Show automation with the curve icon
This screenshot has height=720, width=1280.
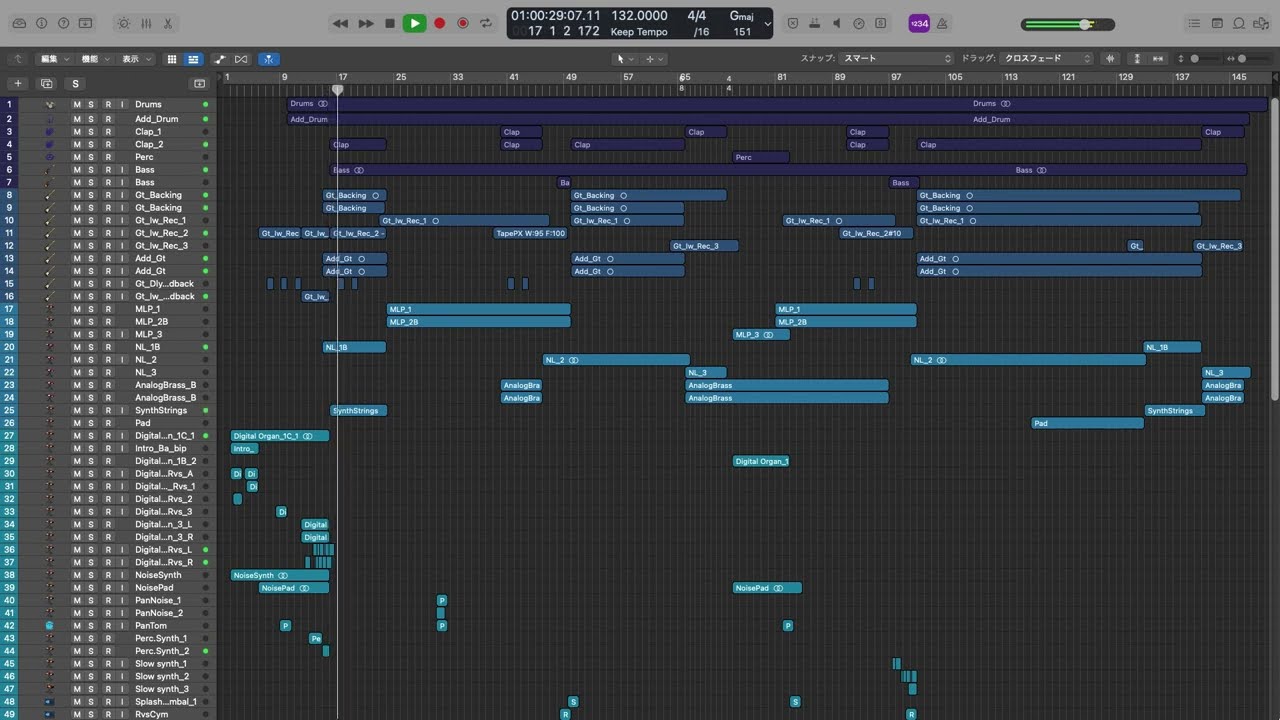[220, 59]
